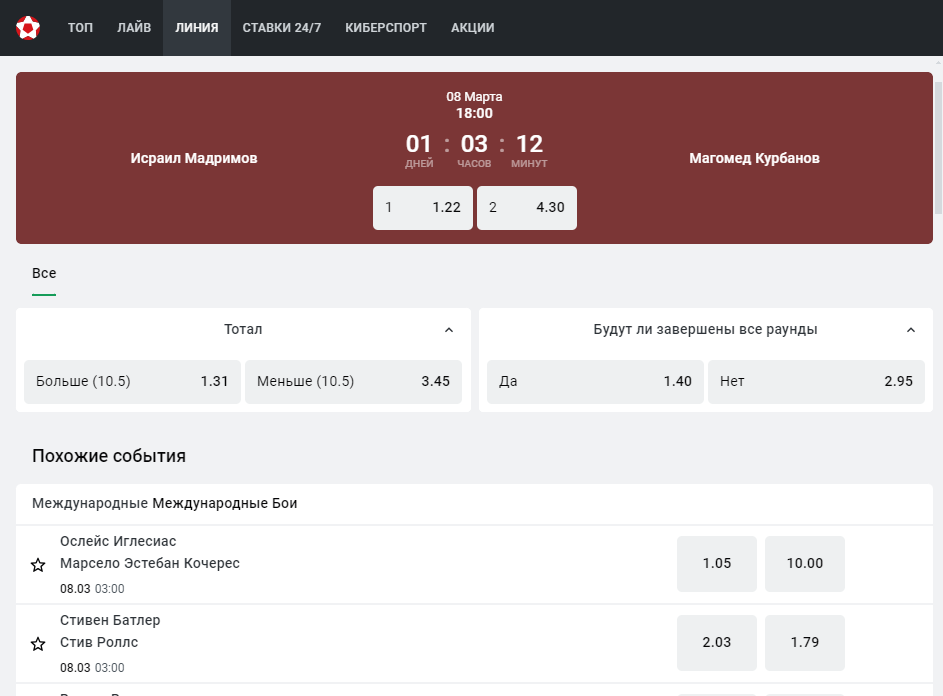This screenshot has width=943, height=696.
Task: Collapse the Будут ли завершены все раунды section
Action: coord(911,330)
